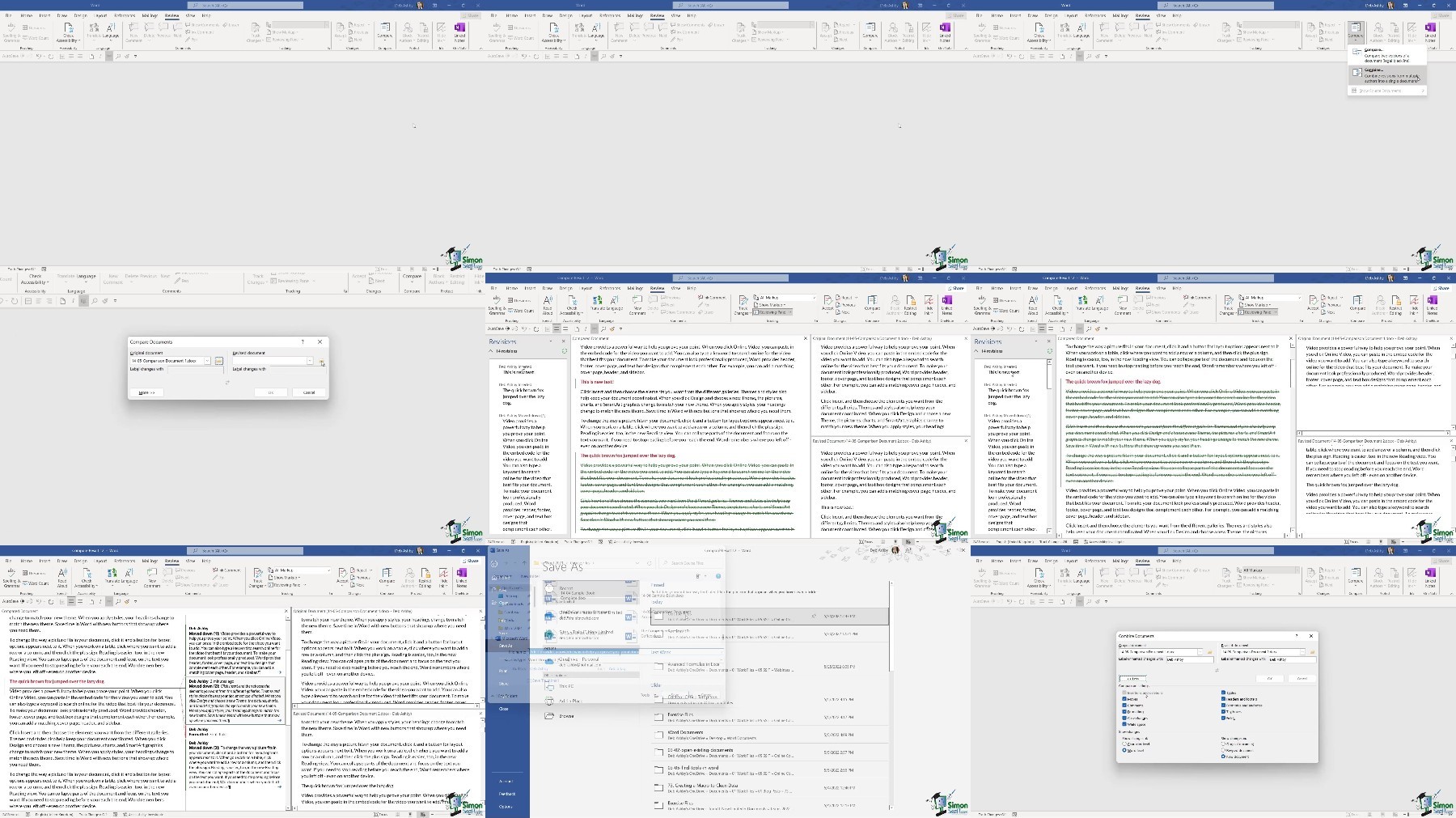Click More >> in Compare Documents dialog
Image resolution: width=1456 pixels, height=818 pixels.
pos(146,392)
